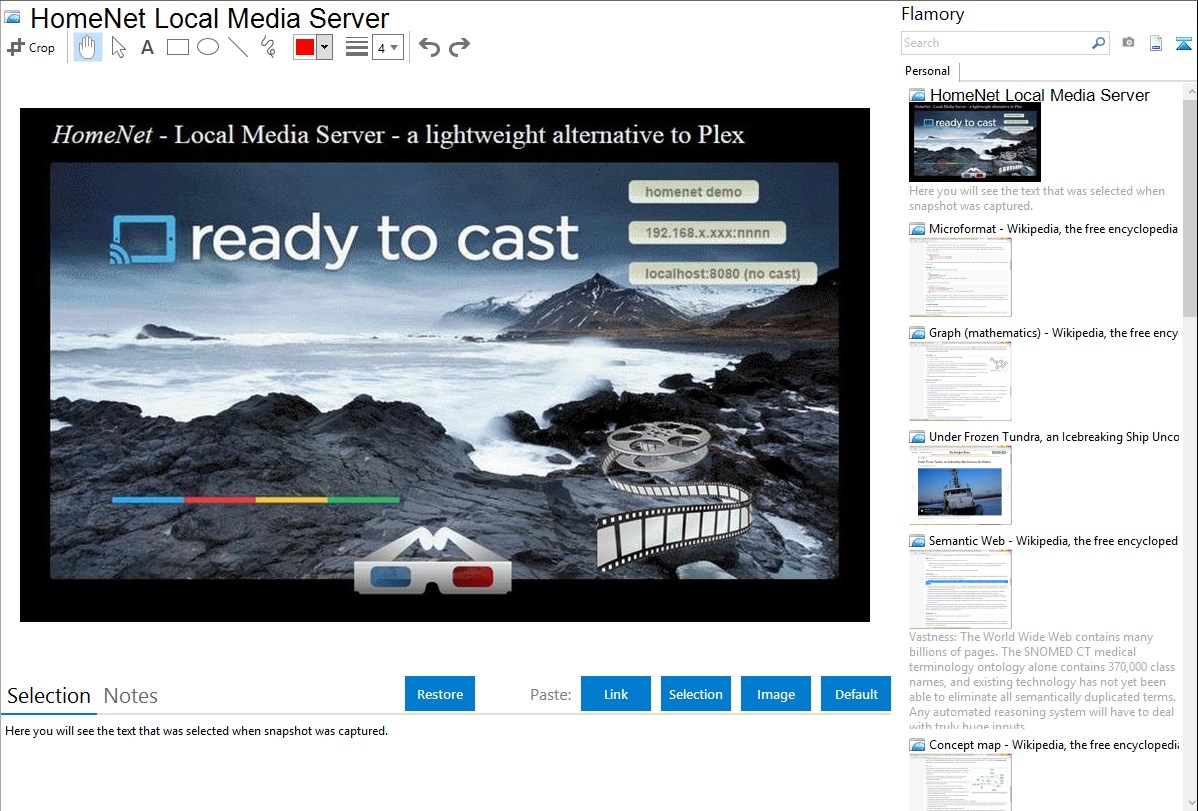The width and height of the screenshot is (1198, 811).
Task: Open the line width 4 dropdown
Action: pos(387,47)
